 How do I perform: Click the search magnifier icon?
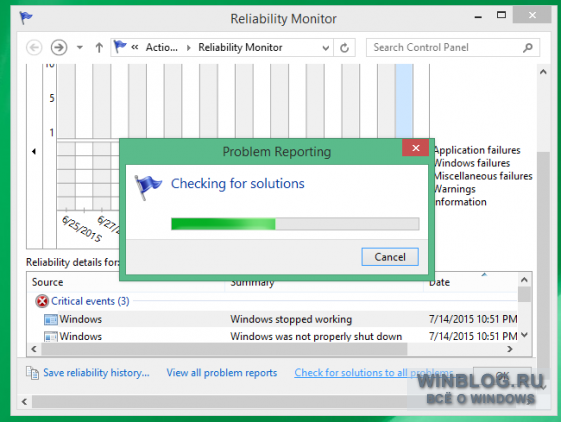[528, 47]
